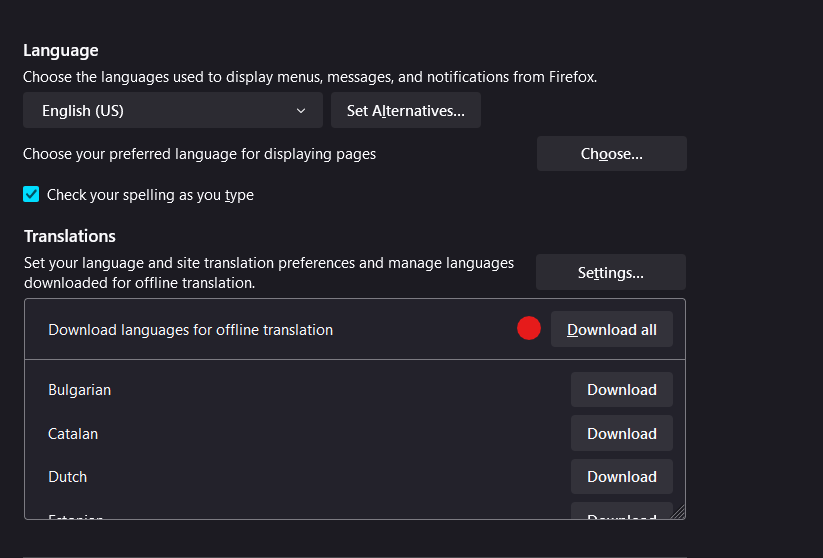The height and width of the screenshot is (558, 823).
Task: Select the Bulgarian row label
Action: click(80, 390)
